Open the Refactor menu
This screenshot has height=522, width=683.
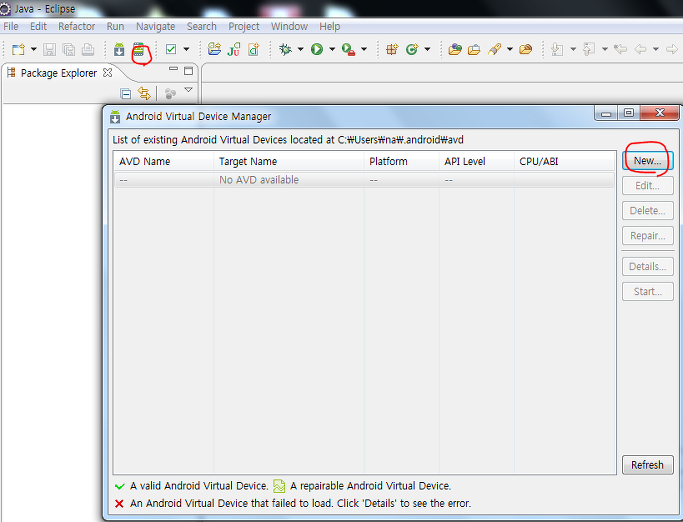[77, 27]
